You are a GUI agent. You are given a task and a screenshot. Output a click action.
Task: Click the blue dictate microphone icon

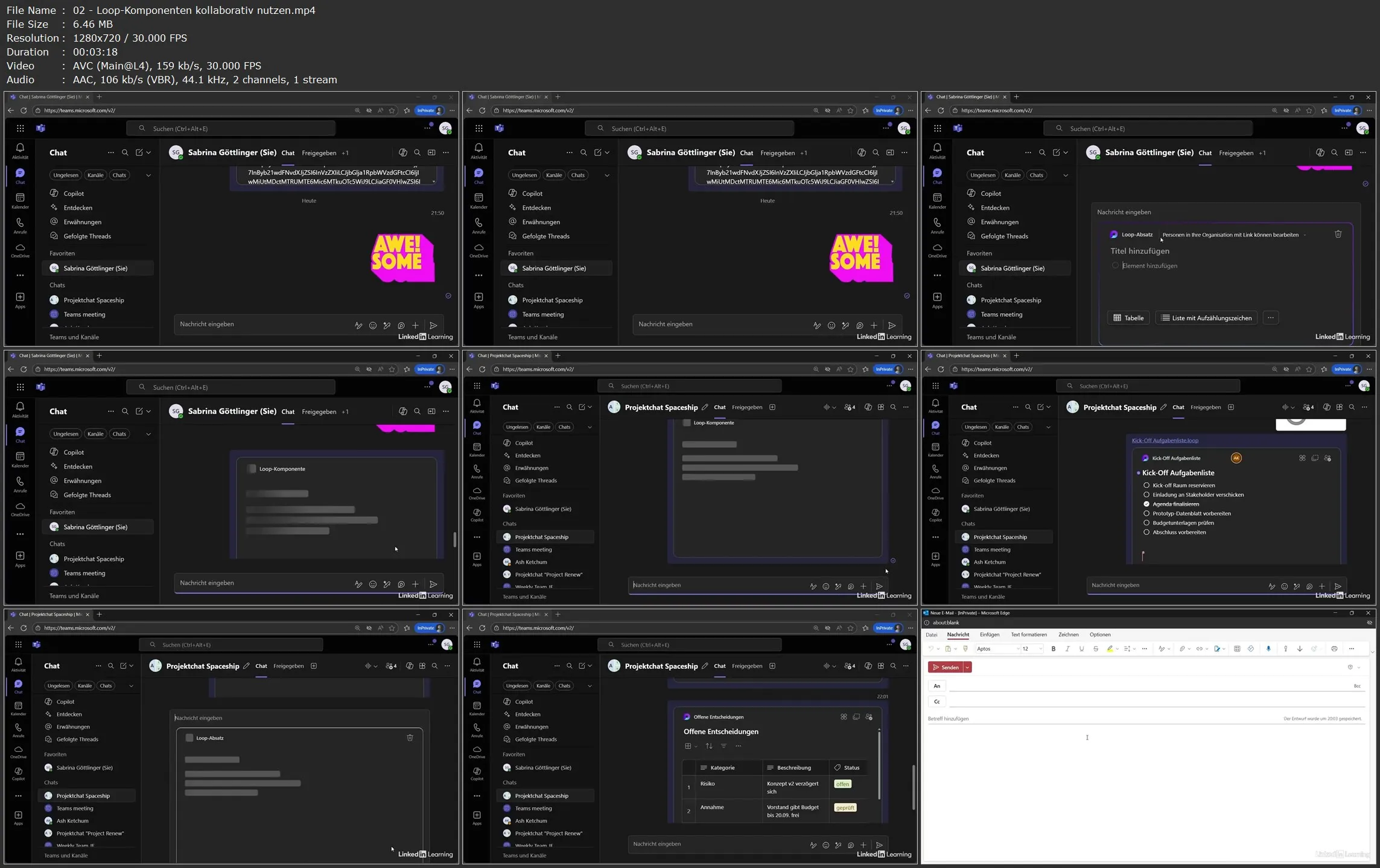[x=1268, y=649]
